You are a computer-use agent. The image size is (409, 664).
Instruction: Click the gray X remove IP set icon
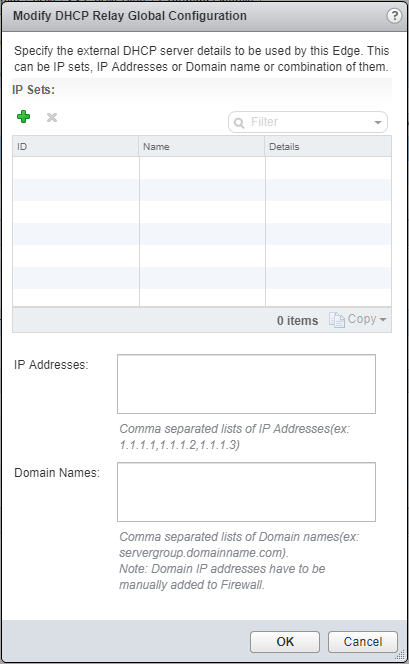point(52,117)
